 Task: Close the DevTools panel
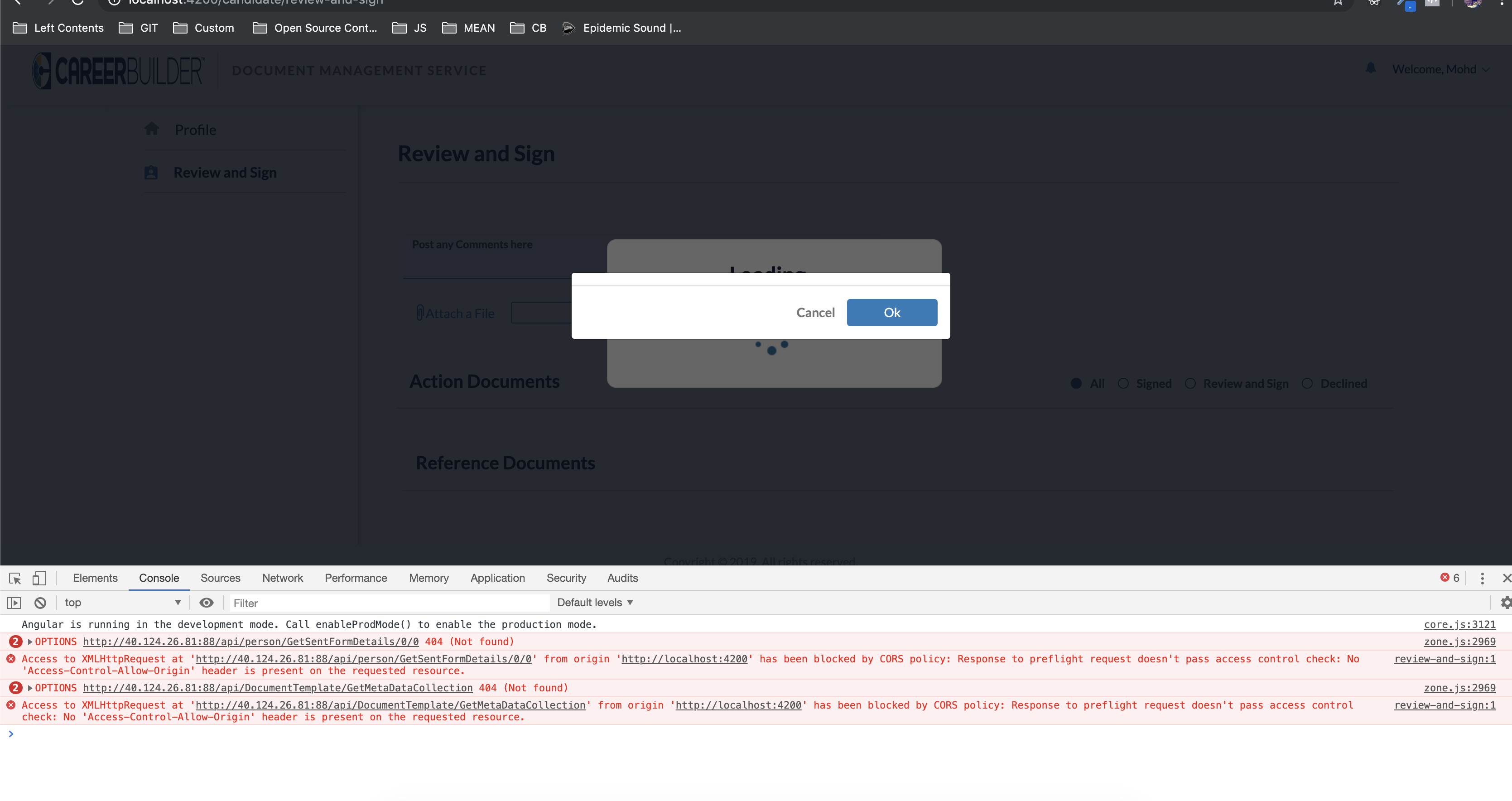(x=1506, y=579)
